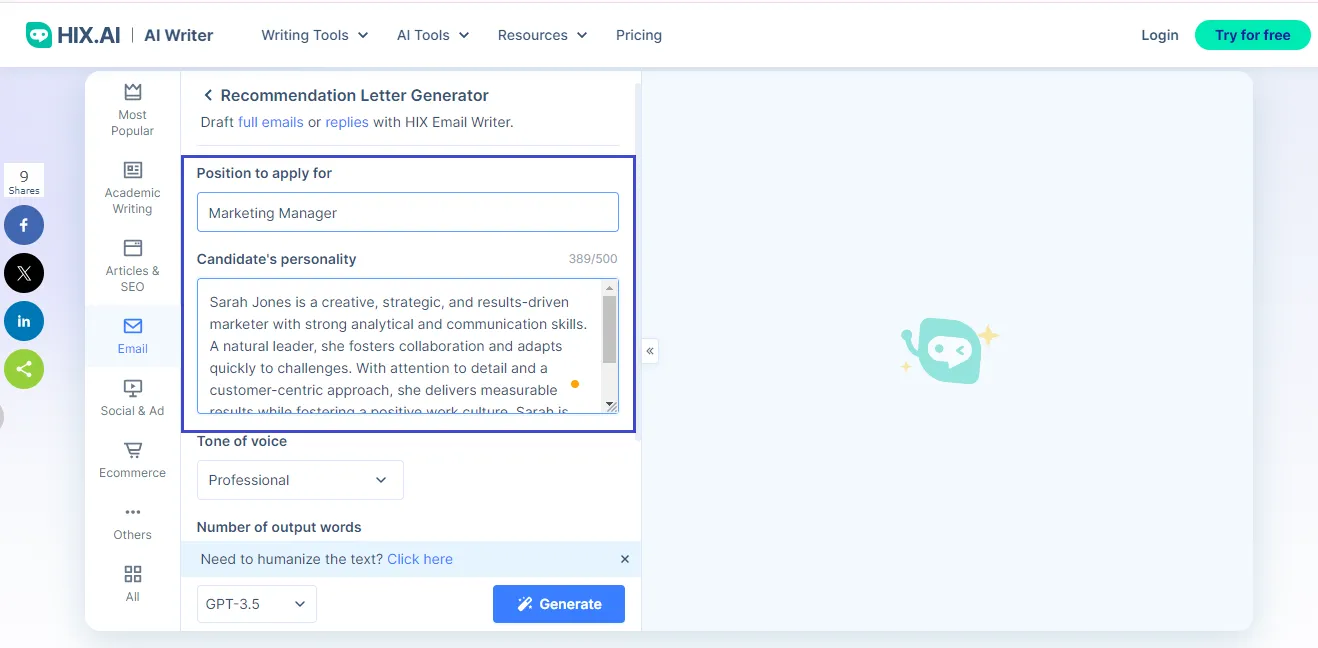Share the page on LinkedIn
The width and height of the screenshot is (1318, 648).
[24, 321]
